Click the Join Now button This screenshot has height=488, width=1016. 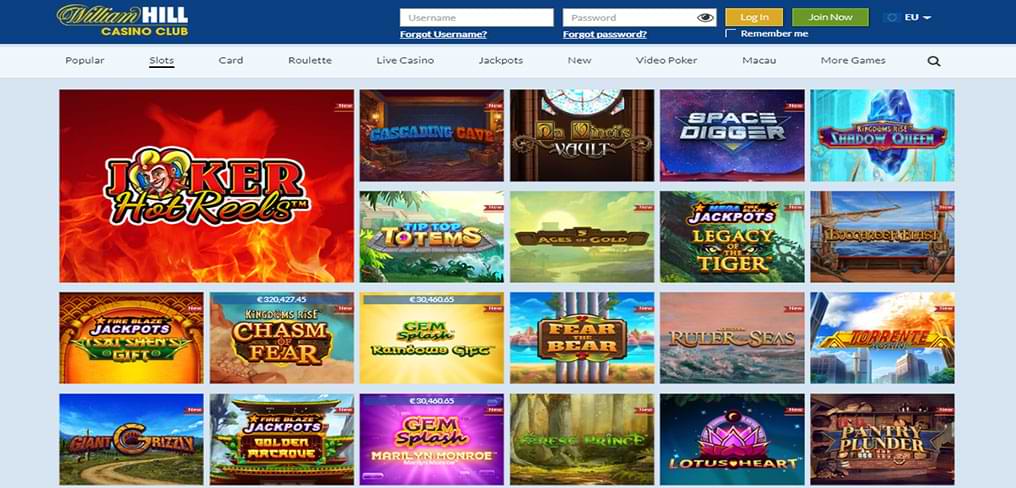[830, 17]
